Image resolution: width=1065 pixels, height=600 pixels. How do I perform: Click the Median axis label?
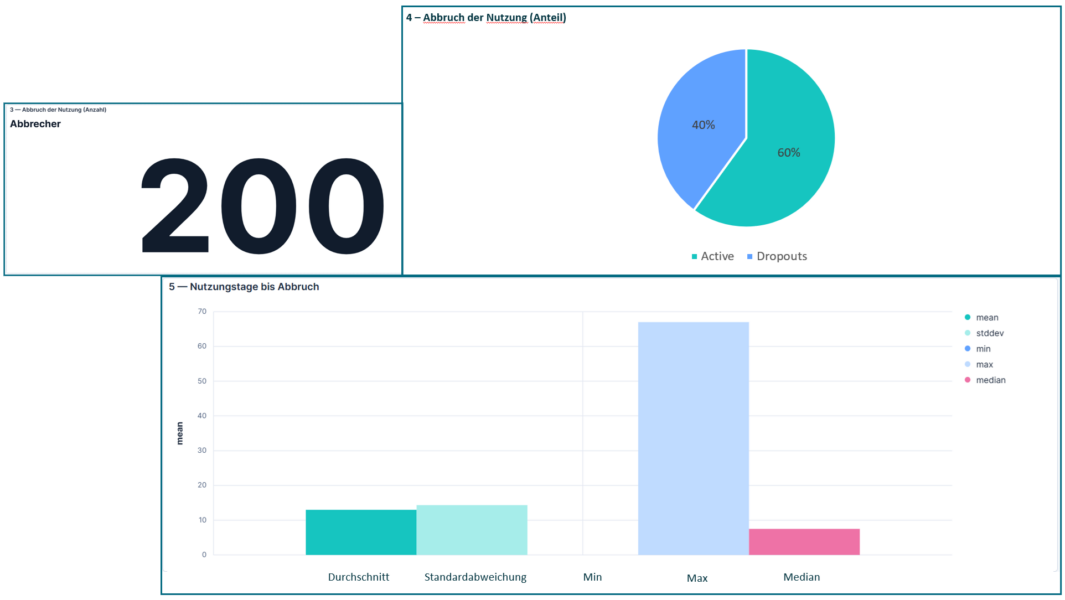coord(801,577)
